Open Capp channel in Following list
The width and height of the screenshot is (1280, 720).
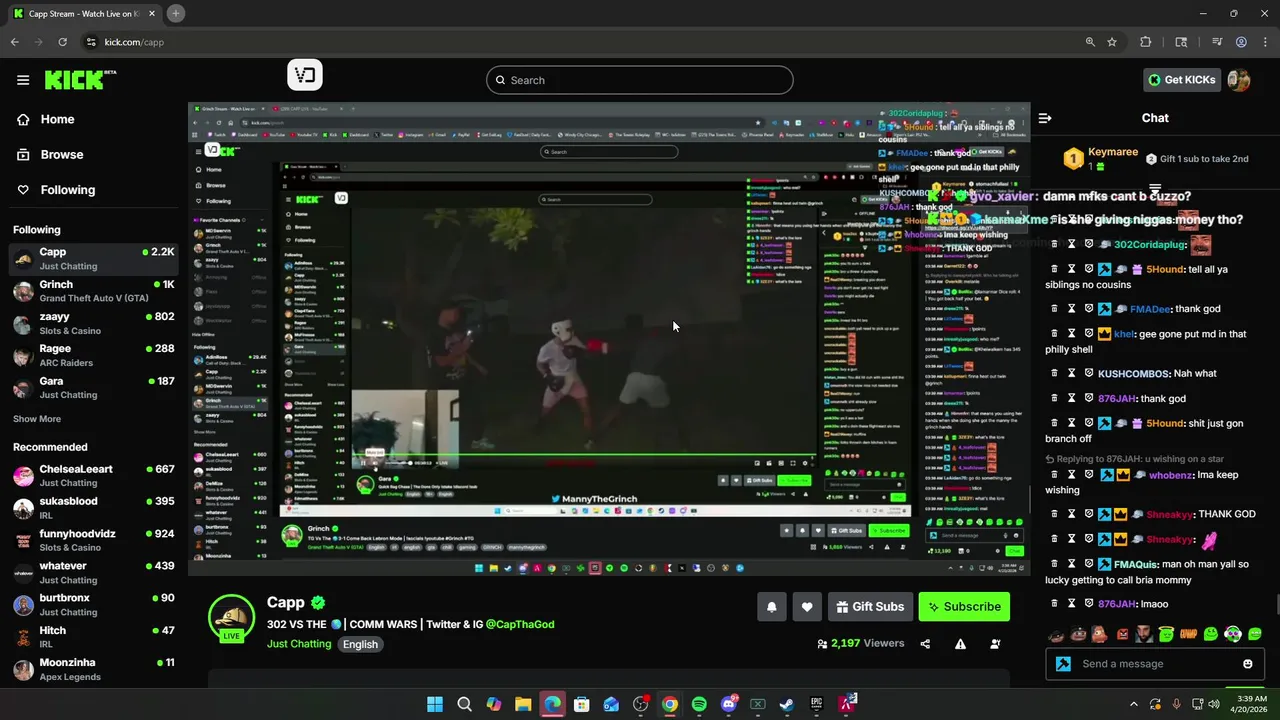point(94,259)
